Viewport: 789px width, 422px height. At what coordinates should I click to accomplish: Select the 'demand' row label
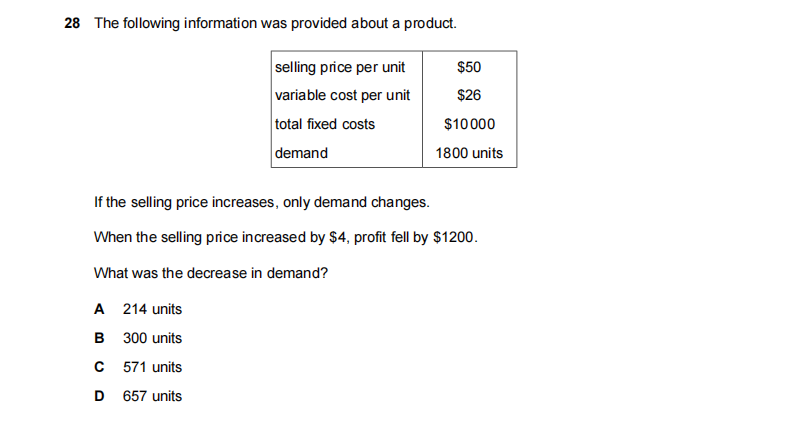pyautogui.click(x=302, y=153)
